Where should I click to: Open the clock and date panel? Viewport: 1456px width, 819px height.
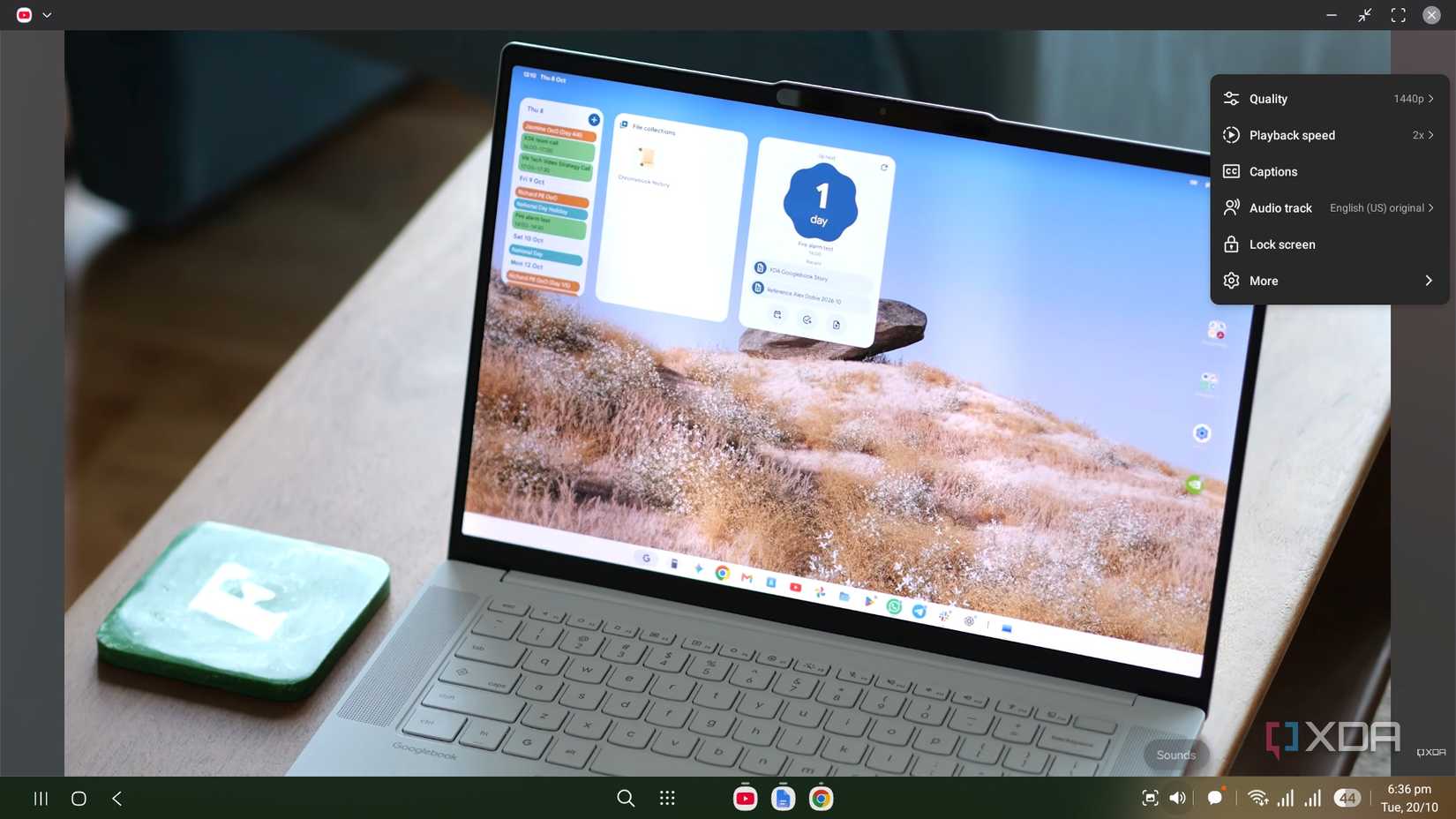coord(1409,799)
